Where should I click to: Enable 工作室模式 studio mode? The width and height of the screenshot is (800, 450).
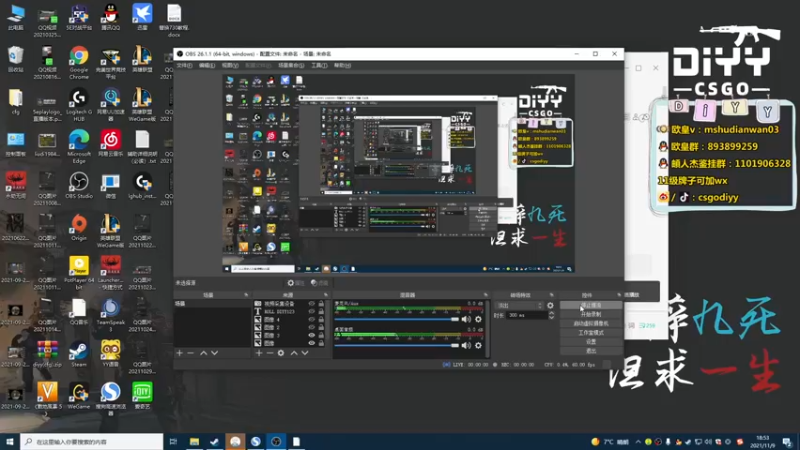591,333
